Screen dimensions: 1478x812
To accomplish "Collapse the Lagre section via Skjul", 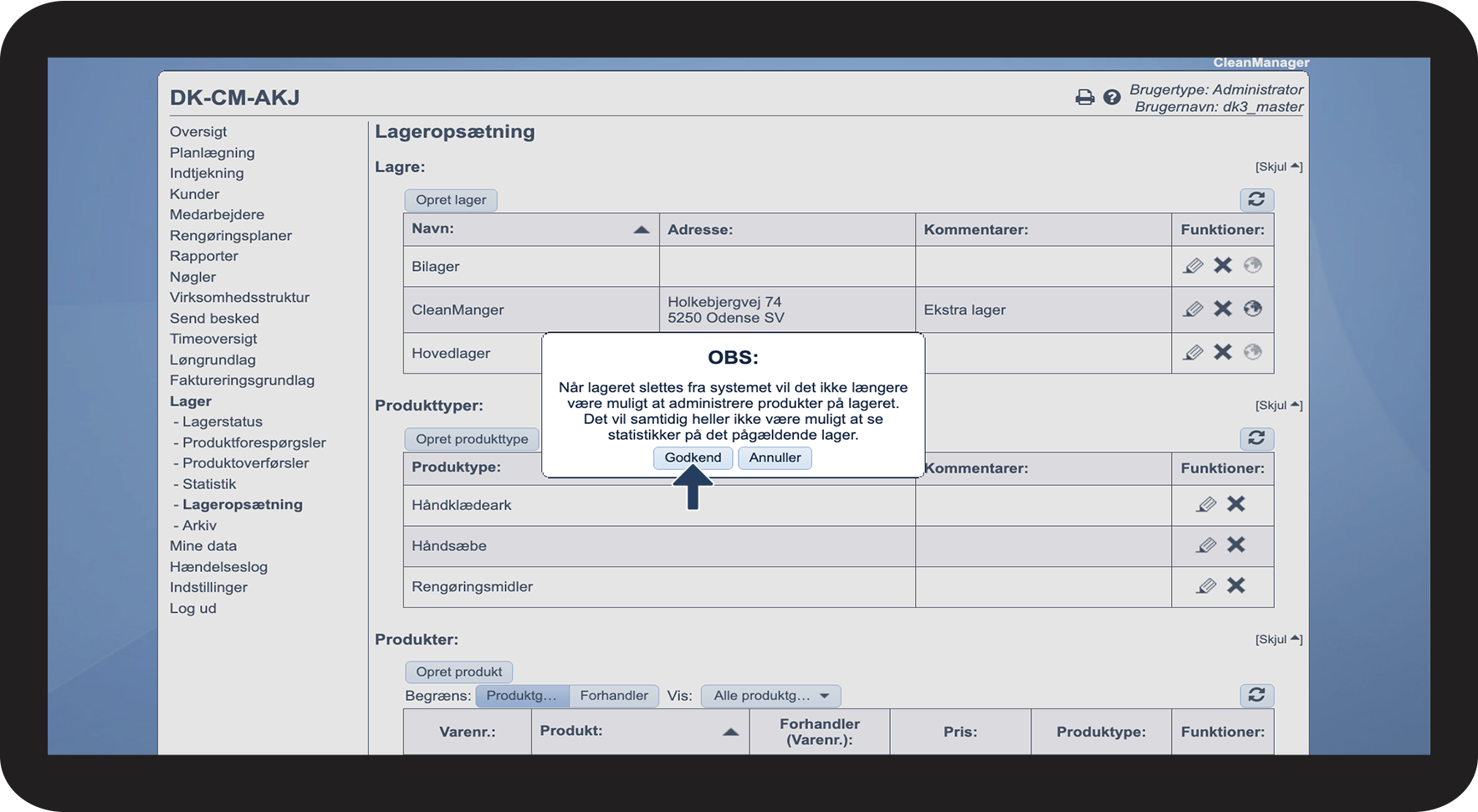I will pyautogui.click(x=1278, y=166).
